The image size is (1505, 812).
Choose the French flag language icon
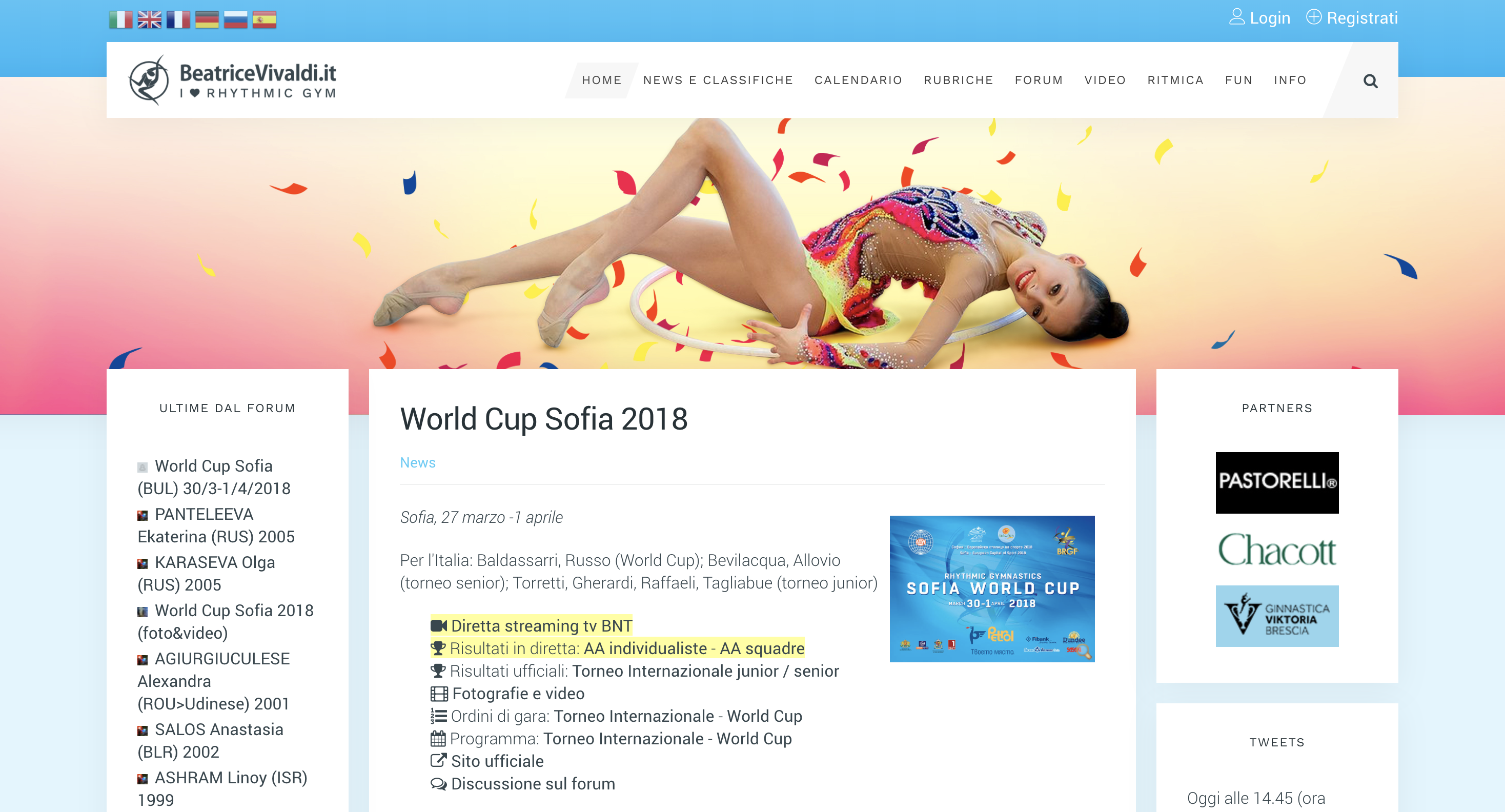tap(178, 19)
